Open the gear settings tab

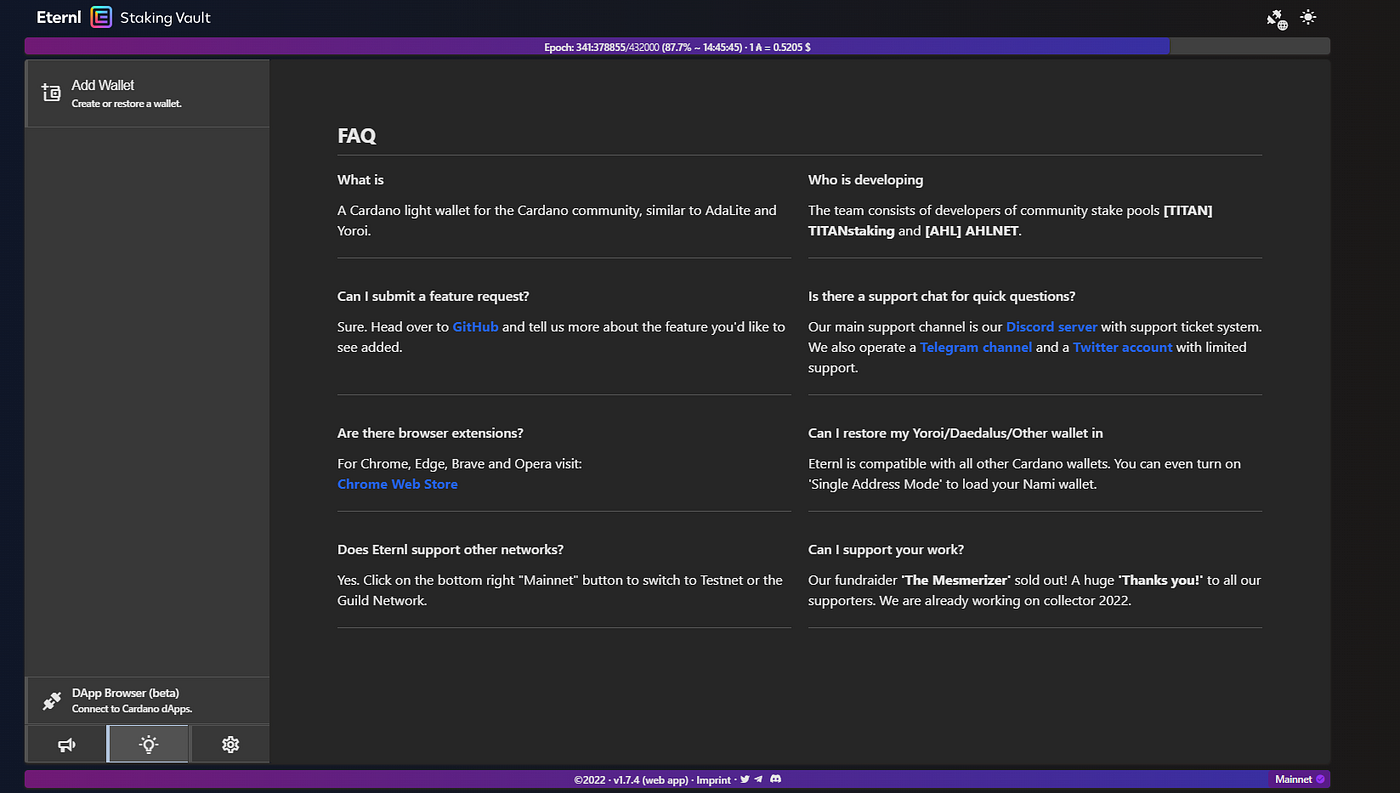(x=230, y=744)
